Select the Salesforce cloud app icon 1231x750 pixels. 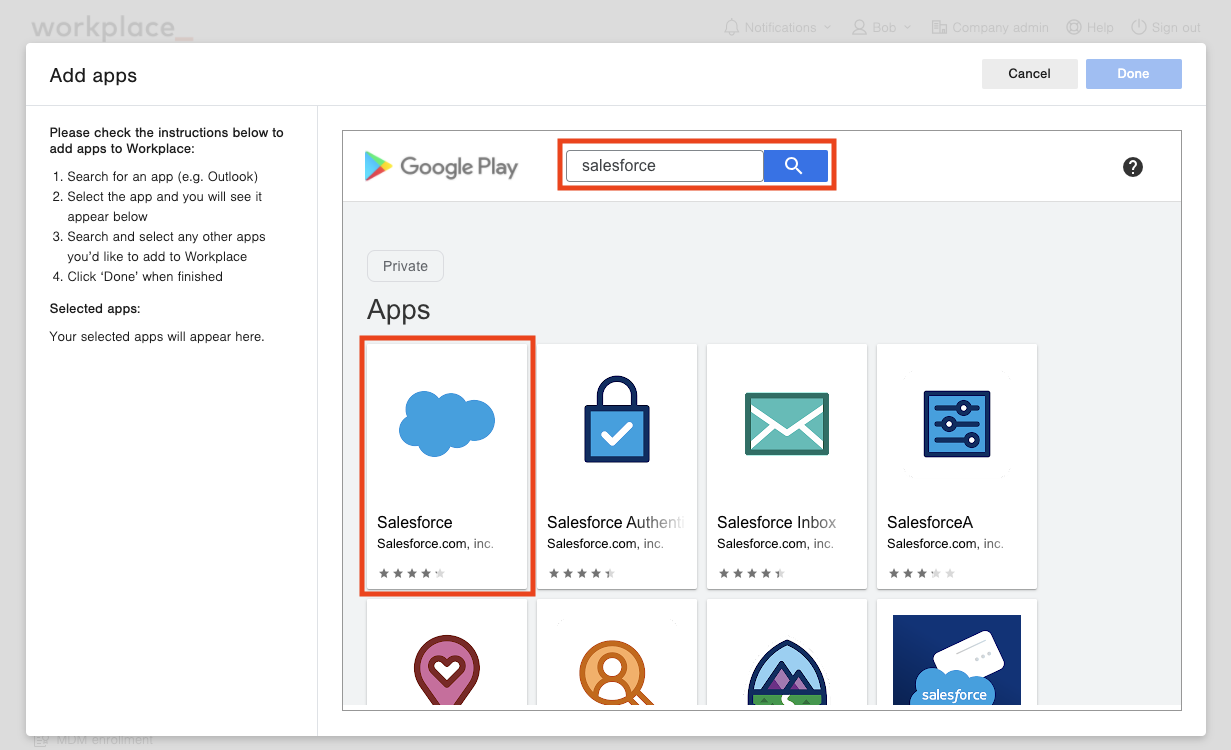tap(447, 424)
